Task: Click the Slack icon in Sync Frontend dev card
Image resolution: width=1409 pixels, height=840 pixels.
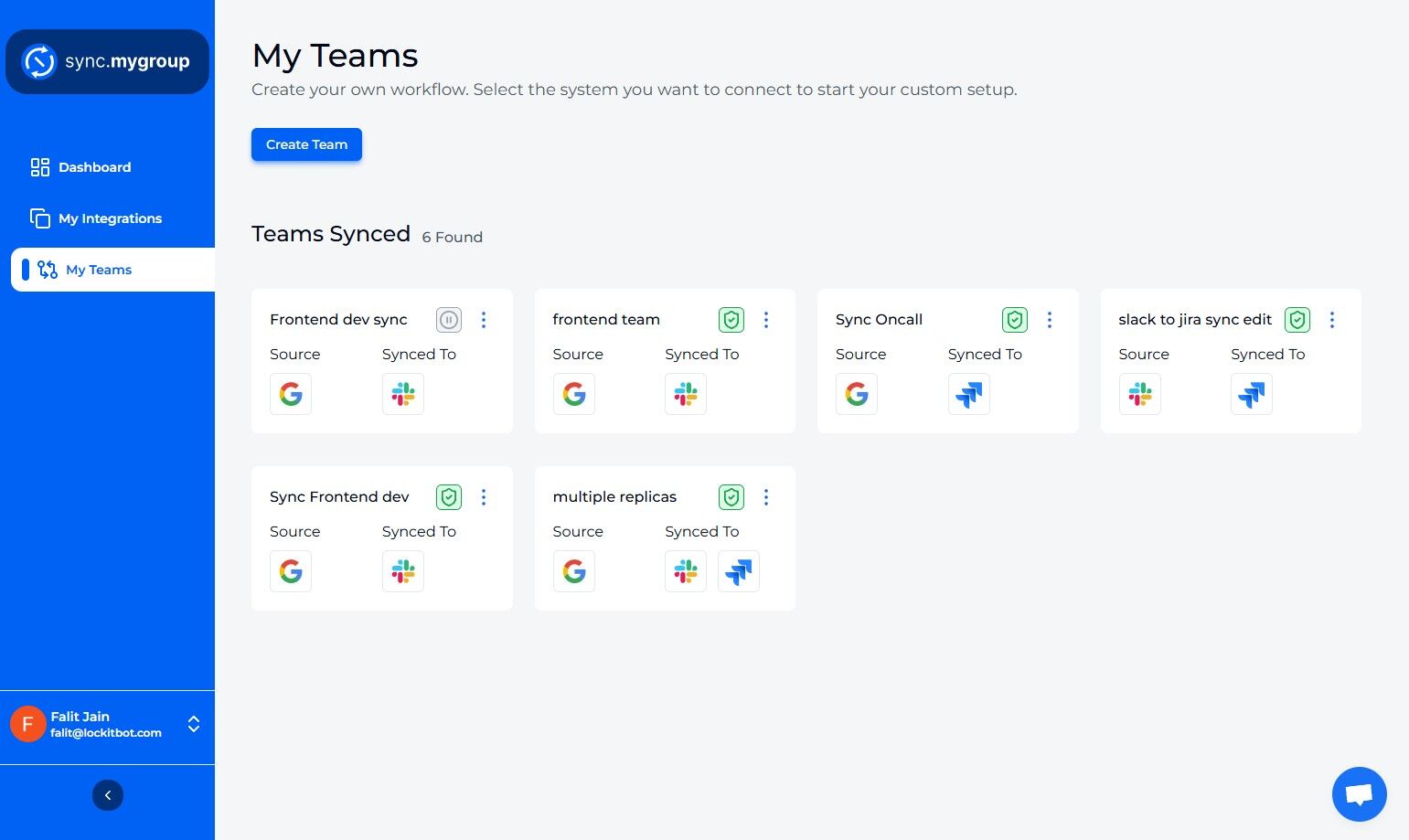Action: pyautogui.click(x=403, y=571)
